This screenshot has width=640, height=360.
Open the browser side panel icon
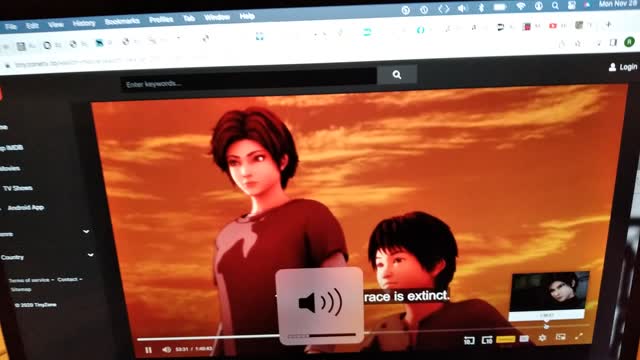[x=613, y=42]
